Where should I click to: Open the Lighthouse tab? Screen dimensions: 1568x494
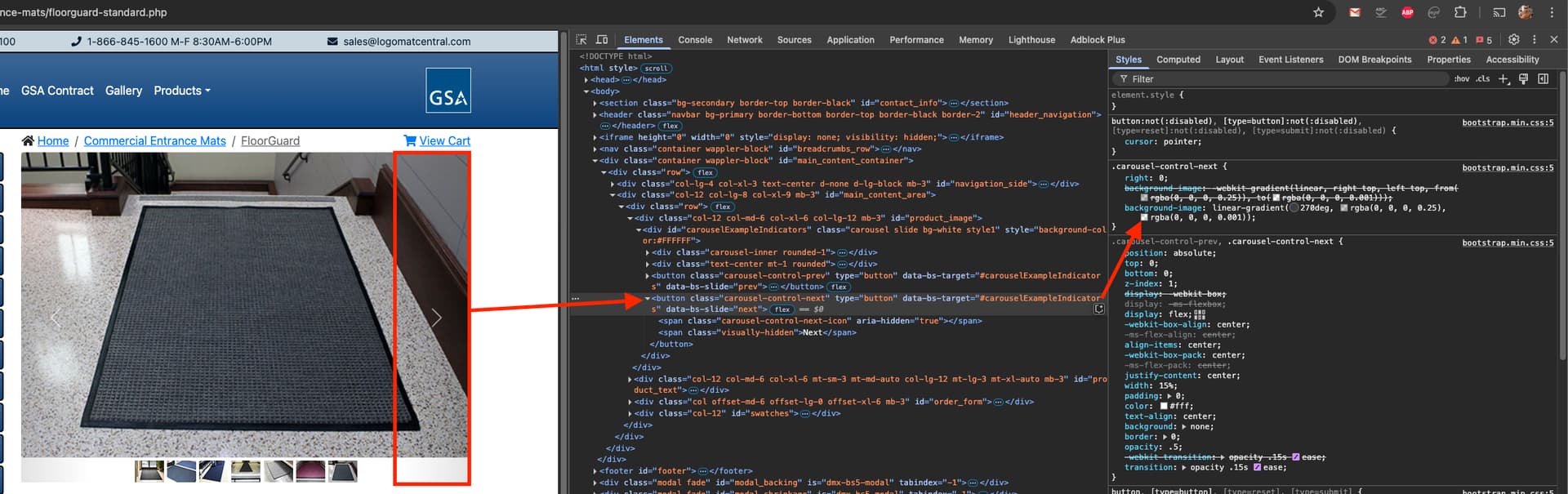tap(1031, 40)
